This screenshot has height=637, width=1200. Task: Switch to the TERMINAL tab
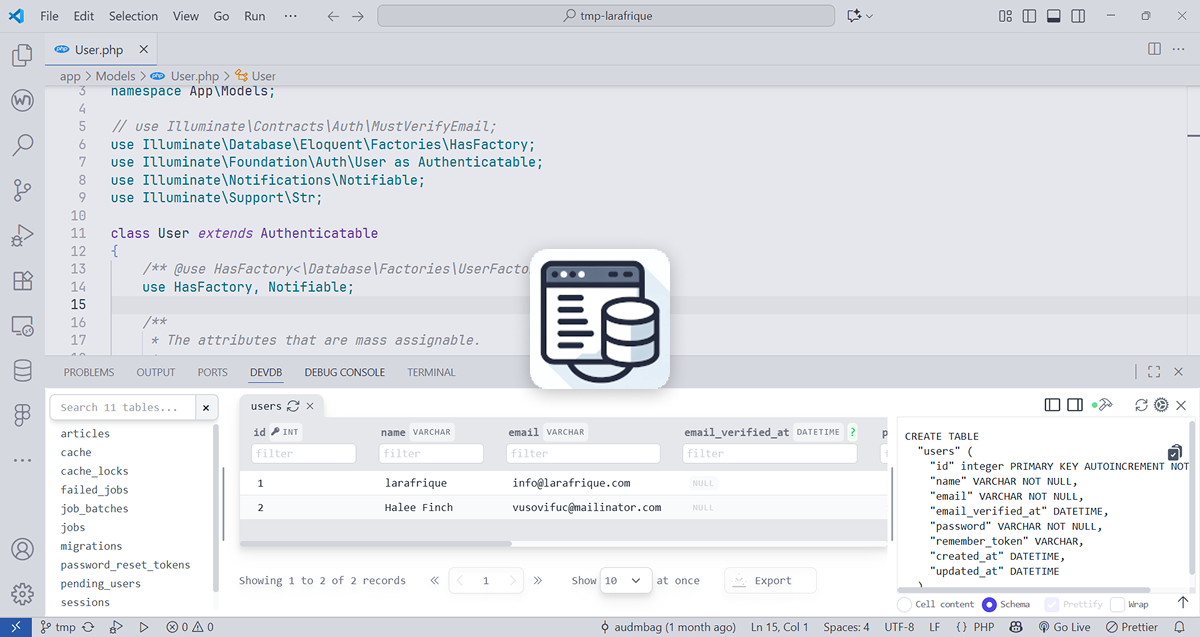pos(431,372)
